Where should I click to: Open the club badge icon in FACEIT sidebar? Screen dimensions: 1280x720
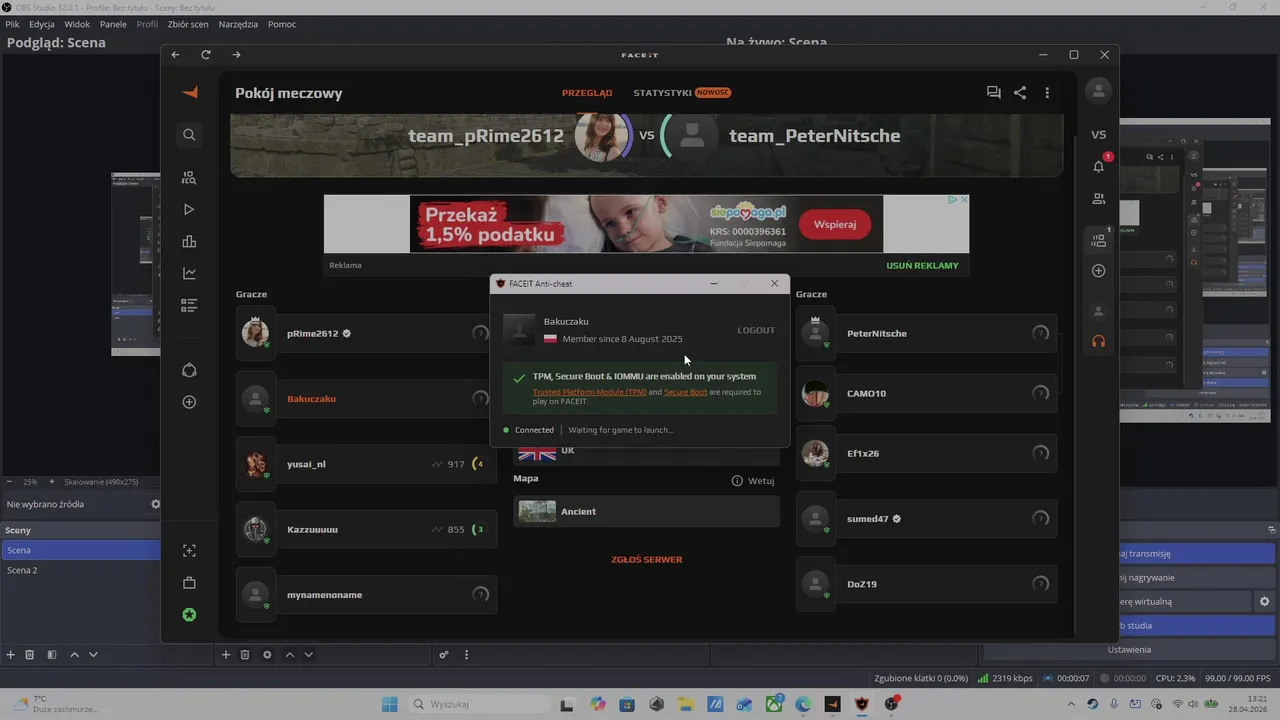coord(189,370)
